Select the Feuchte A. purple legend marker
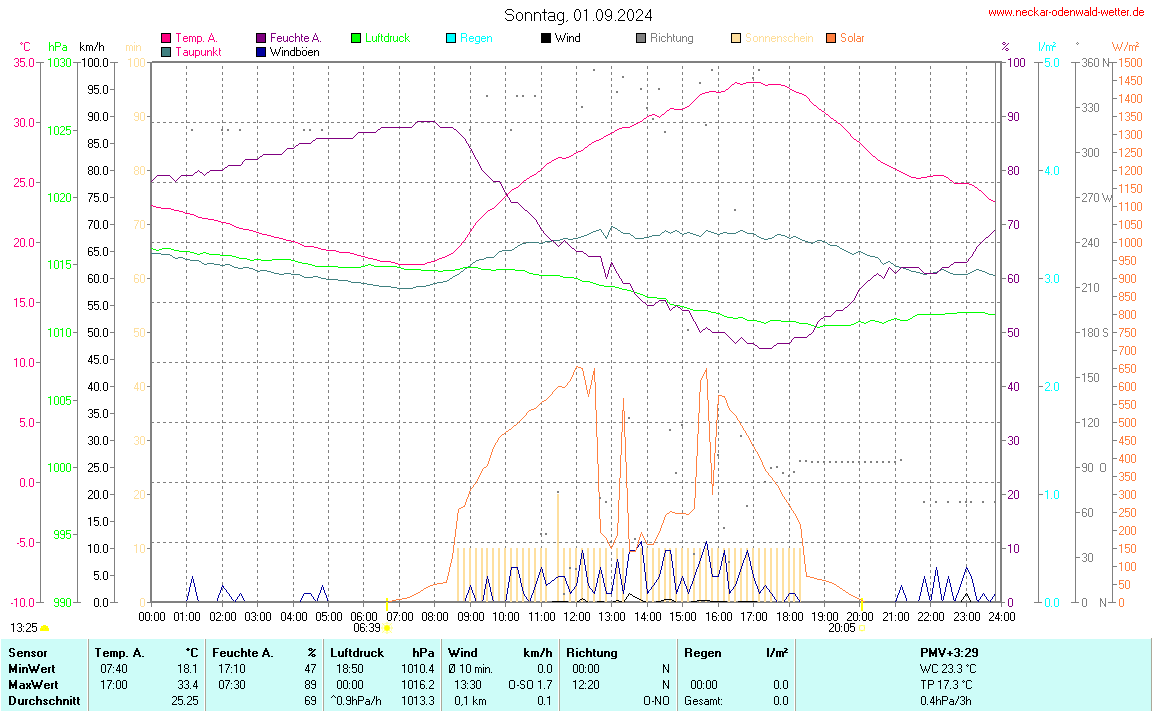Image resolution: width=1152 pixels, height=711 pixels. click(x=261, y=38)
